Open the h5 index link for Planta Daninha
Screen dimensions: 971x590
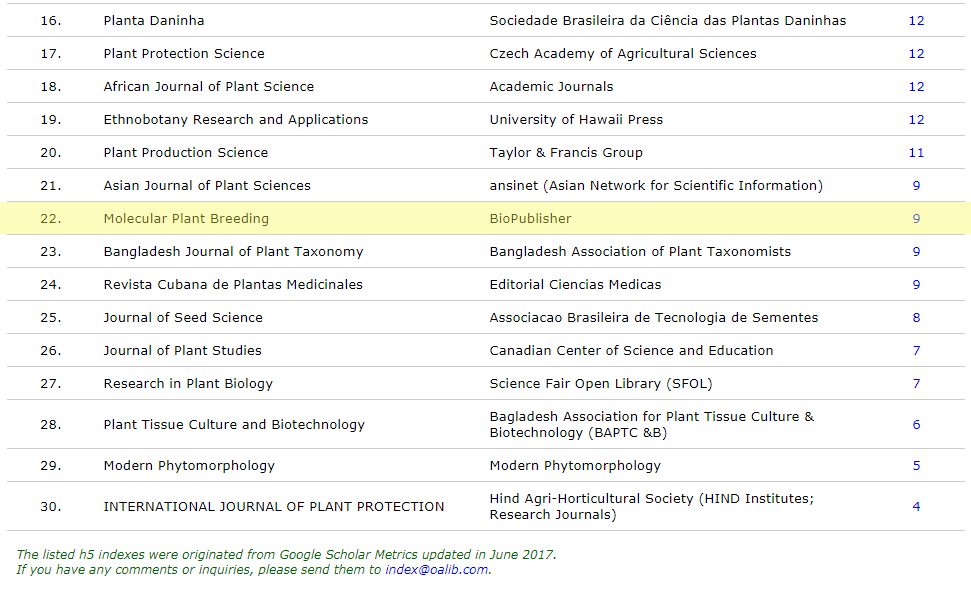pos(916,21)
